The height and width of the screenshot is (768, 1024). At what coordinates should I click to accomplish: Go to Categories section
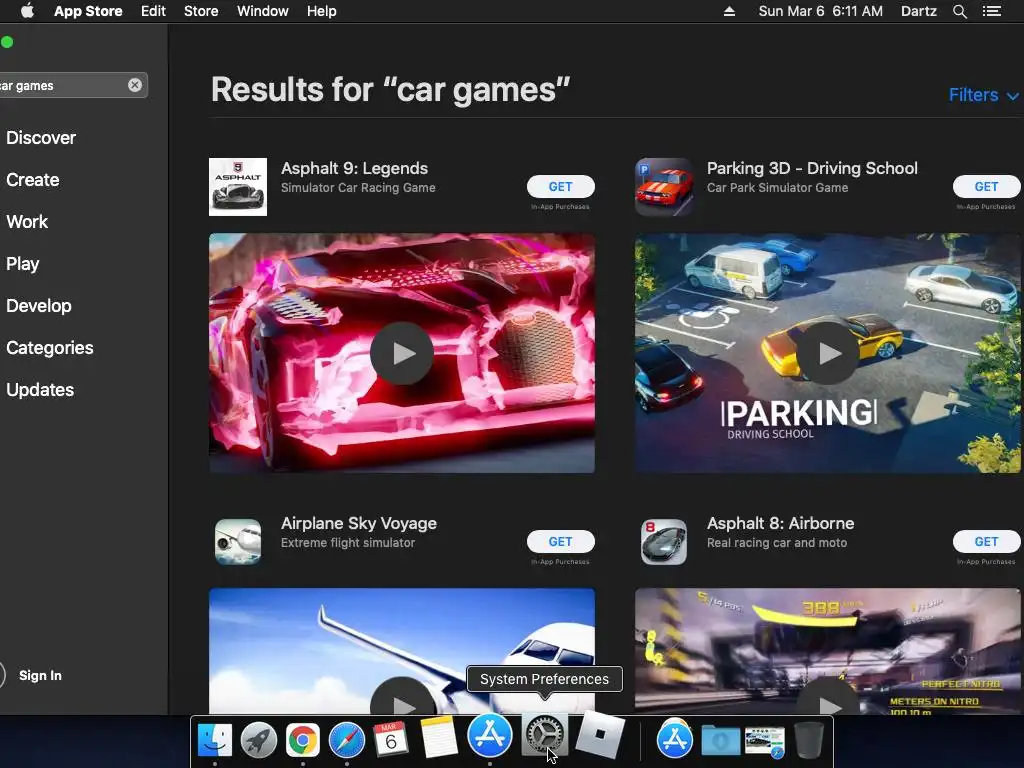pyautogui.click(x=50, y=347)
